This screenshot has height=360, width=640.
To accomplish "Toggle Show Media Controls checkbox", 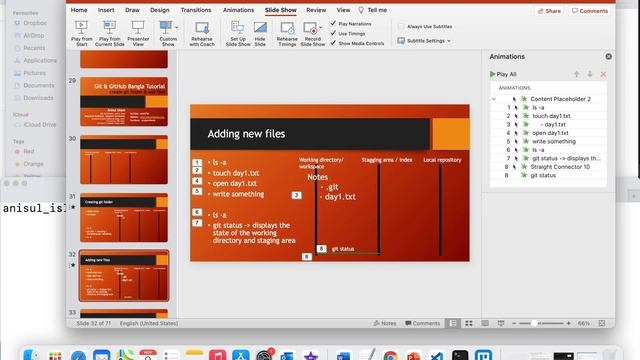I will click(333, 43).
